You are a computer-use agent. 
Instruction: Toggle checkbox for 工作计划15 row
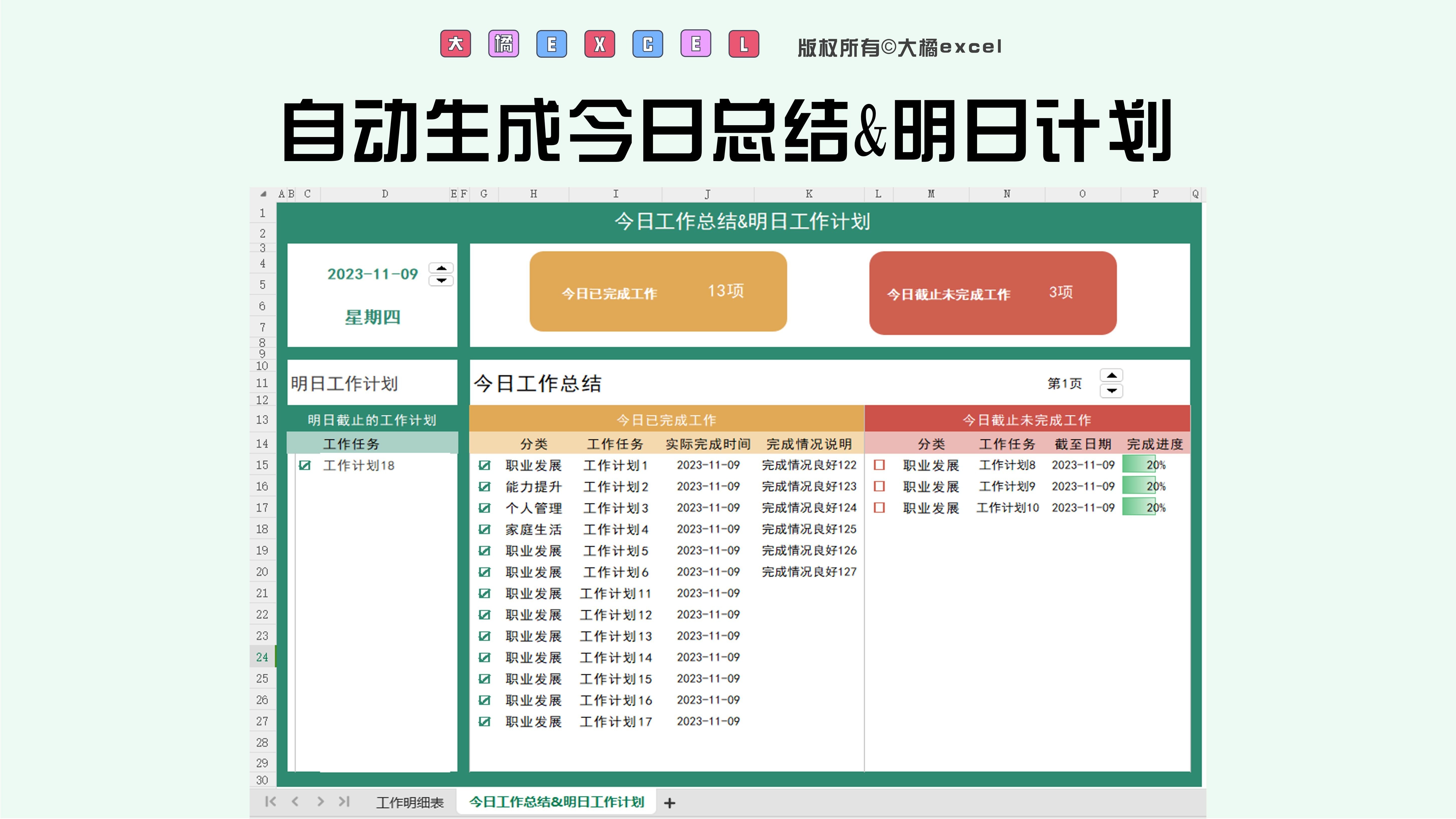(484, 679)
